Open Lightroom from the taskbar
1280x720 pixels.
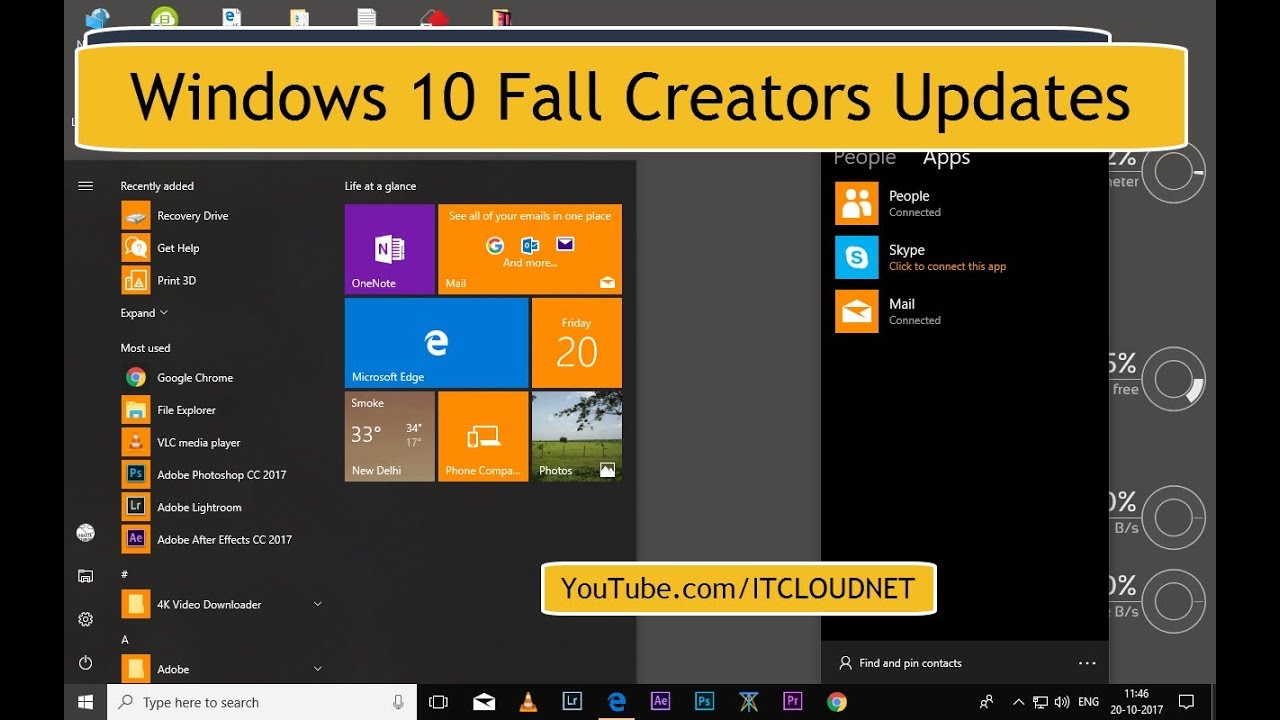point(572,702)
